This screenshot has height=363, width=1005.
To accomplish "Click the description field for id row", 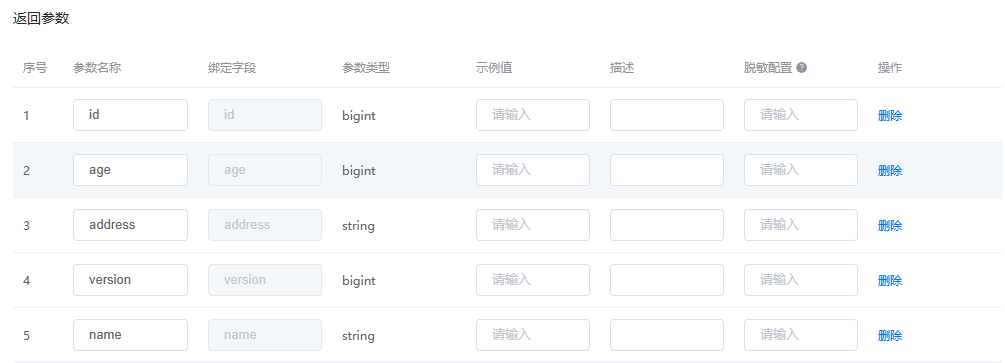I will [667, 115].
